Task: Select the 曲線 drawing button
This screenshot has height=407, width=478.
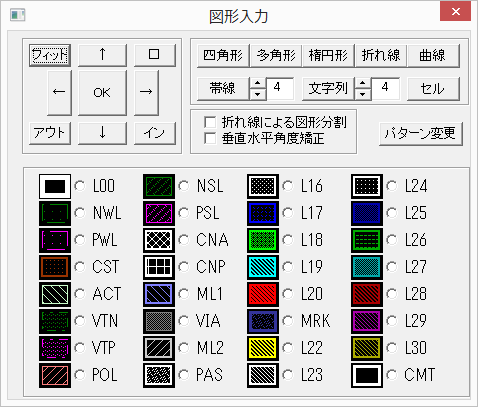Action: pyautogui.click(x=433, y=55)
